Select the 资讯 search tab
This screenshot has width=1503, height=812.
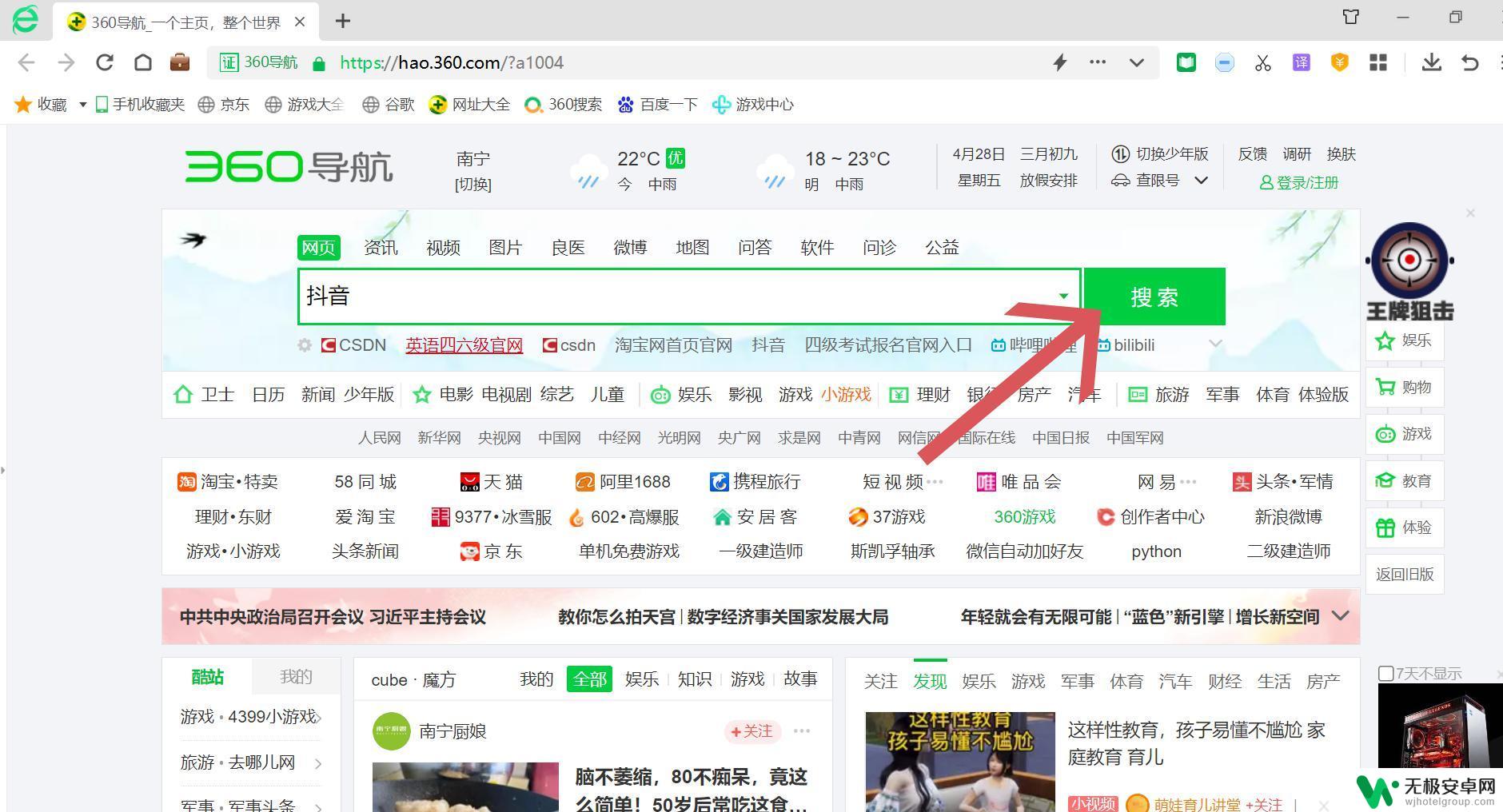click(381, 248)
